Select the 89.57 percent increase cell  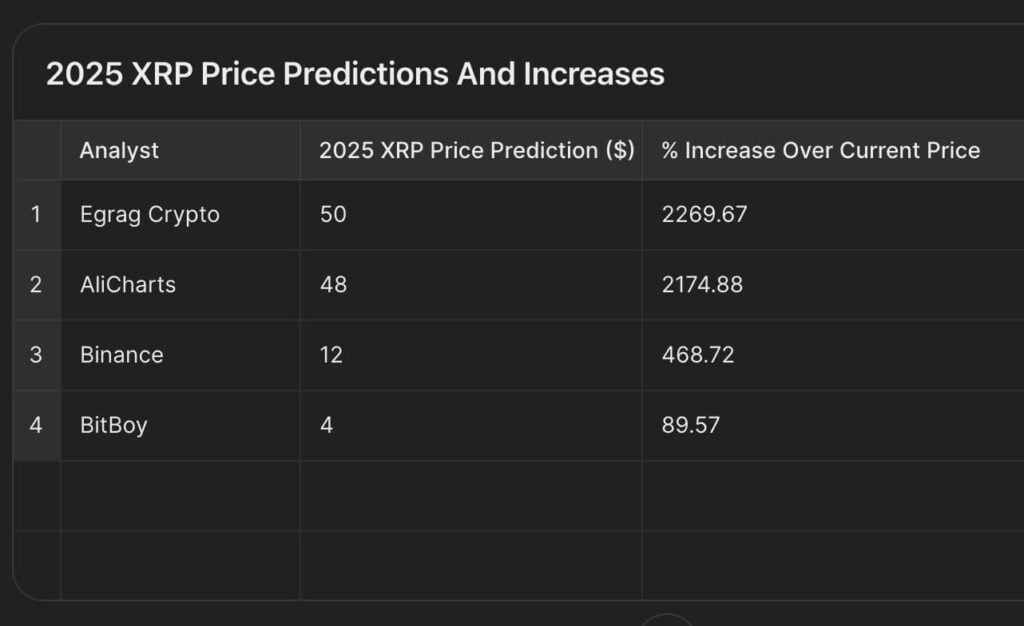[x=691, y=425]
